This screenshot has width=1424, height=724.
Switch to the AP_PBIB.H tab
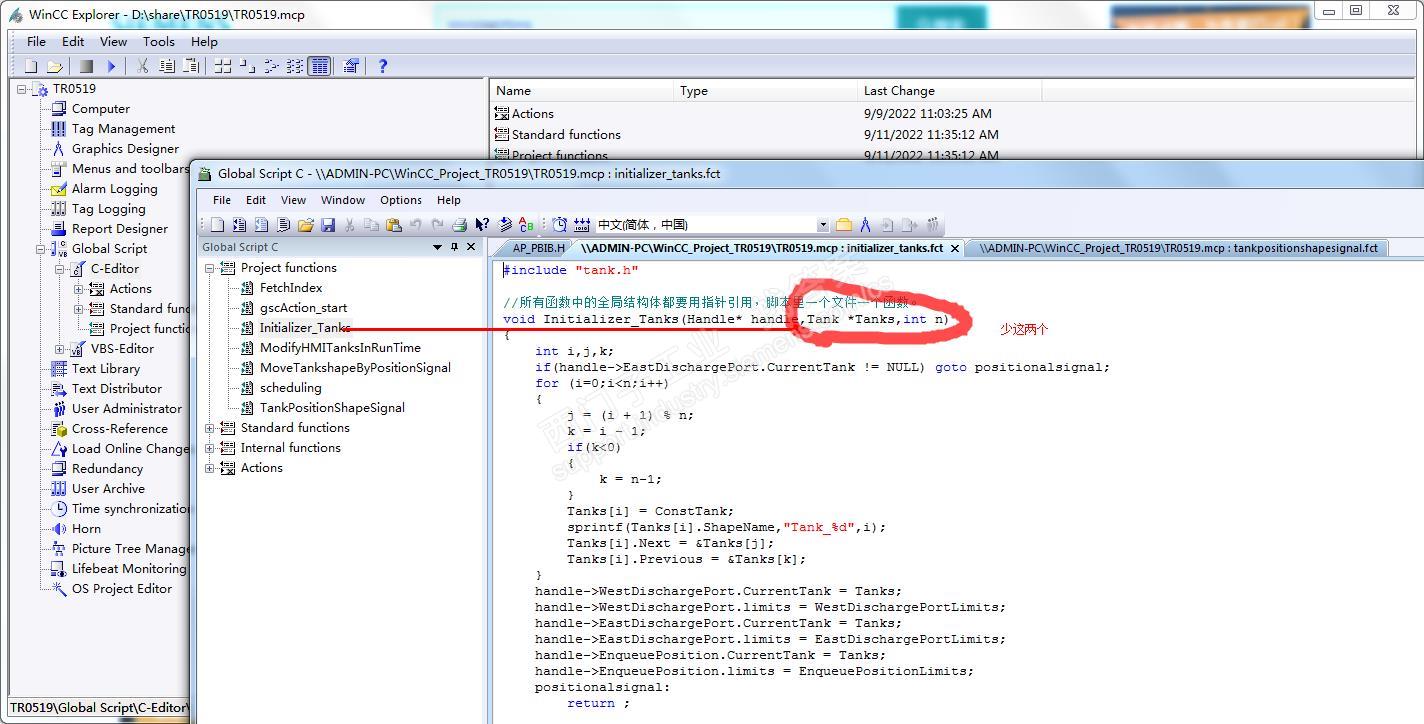coord(538,248)
